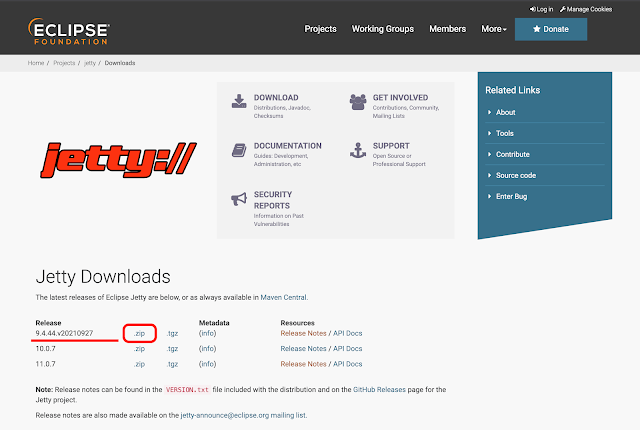This screenshot has height=430, width=640.
Task: Open the SUPPORT heading link
Action: [391, 146]
